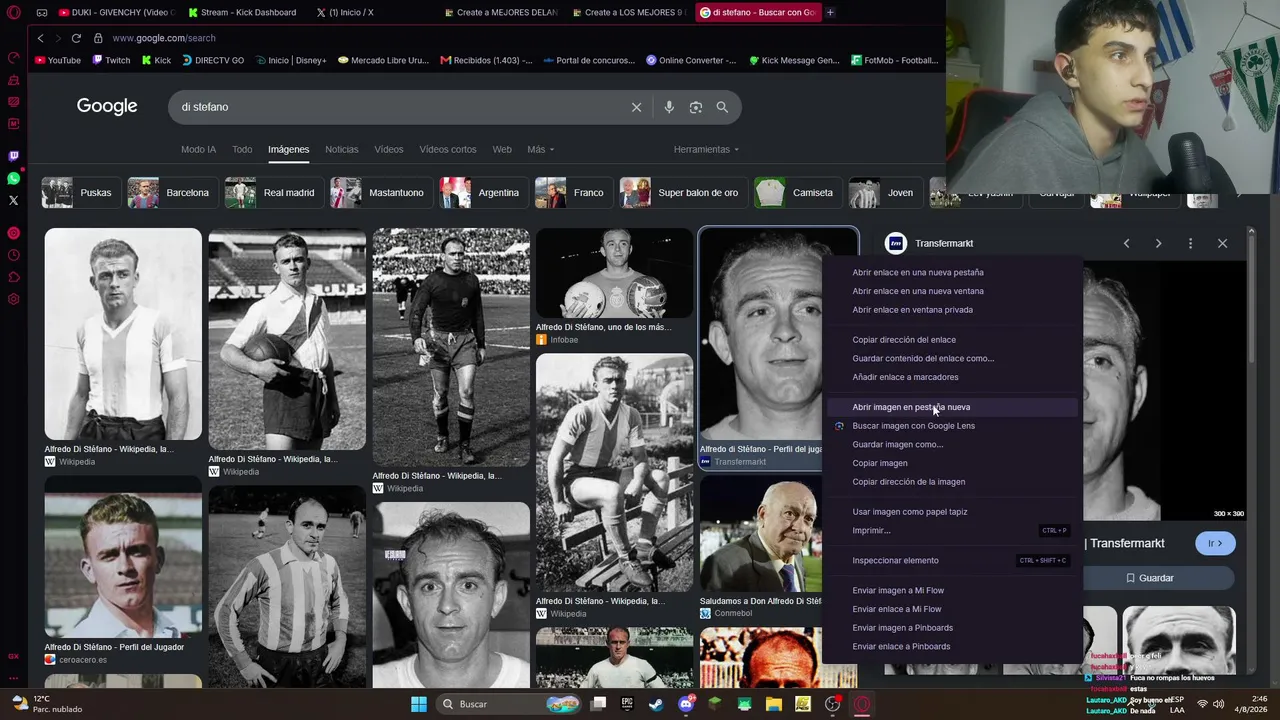Open OBS Studio from the taskbar

[832, 704]
